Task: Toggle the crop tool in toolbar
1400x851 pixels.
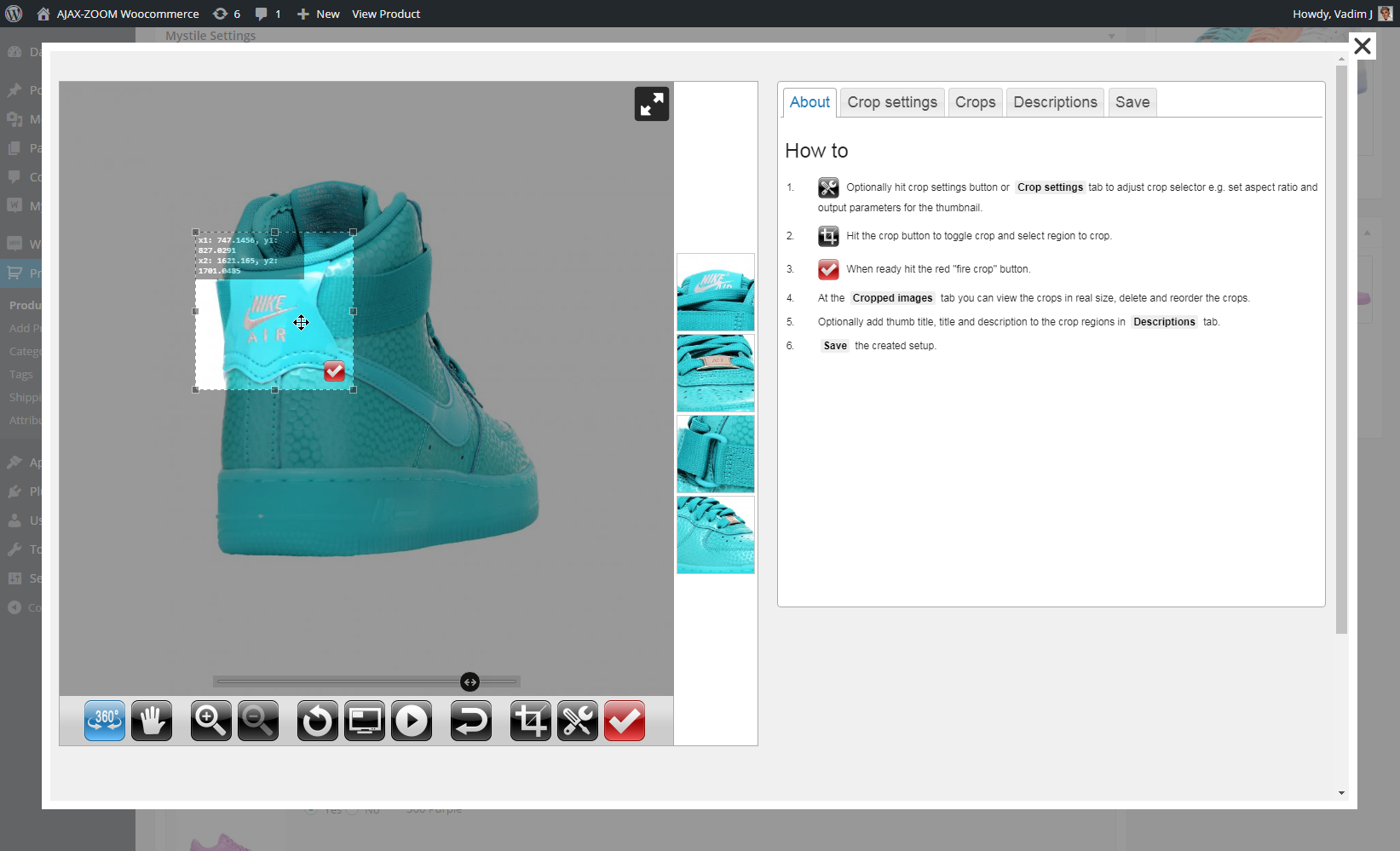Action: pos(531,721)
